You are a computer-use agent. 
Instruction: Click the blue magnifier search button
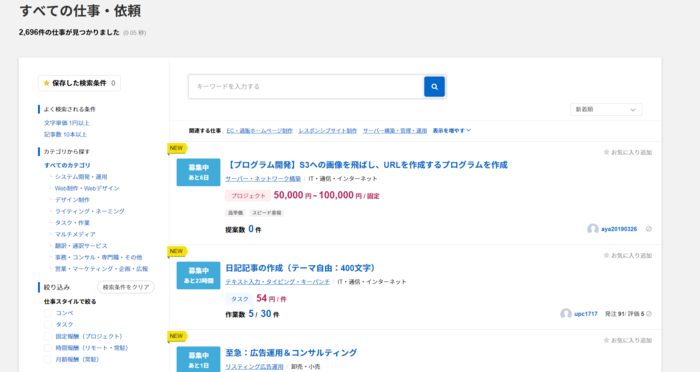(x=434, y=87)
